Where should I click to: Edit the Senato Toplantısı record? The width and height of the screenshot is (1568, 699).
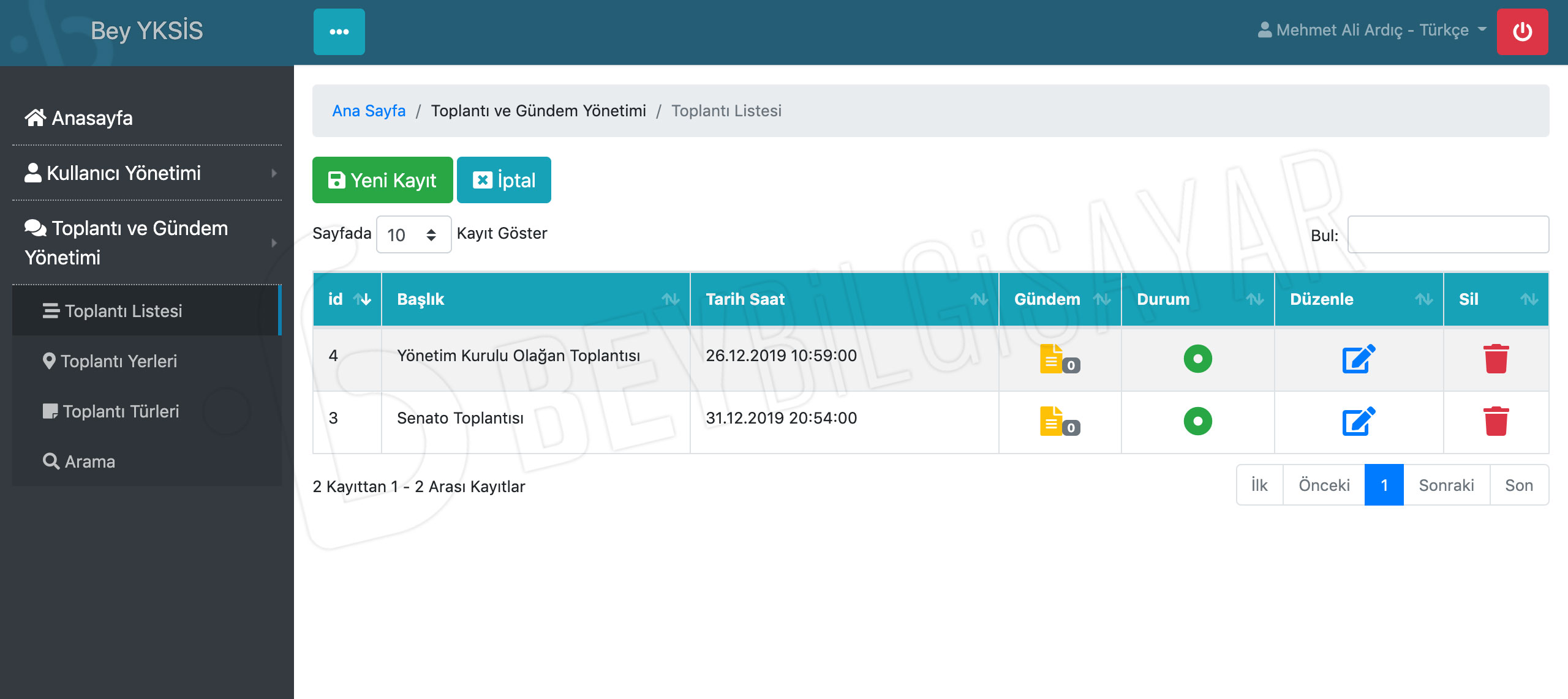[x=1359, y=421]
